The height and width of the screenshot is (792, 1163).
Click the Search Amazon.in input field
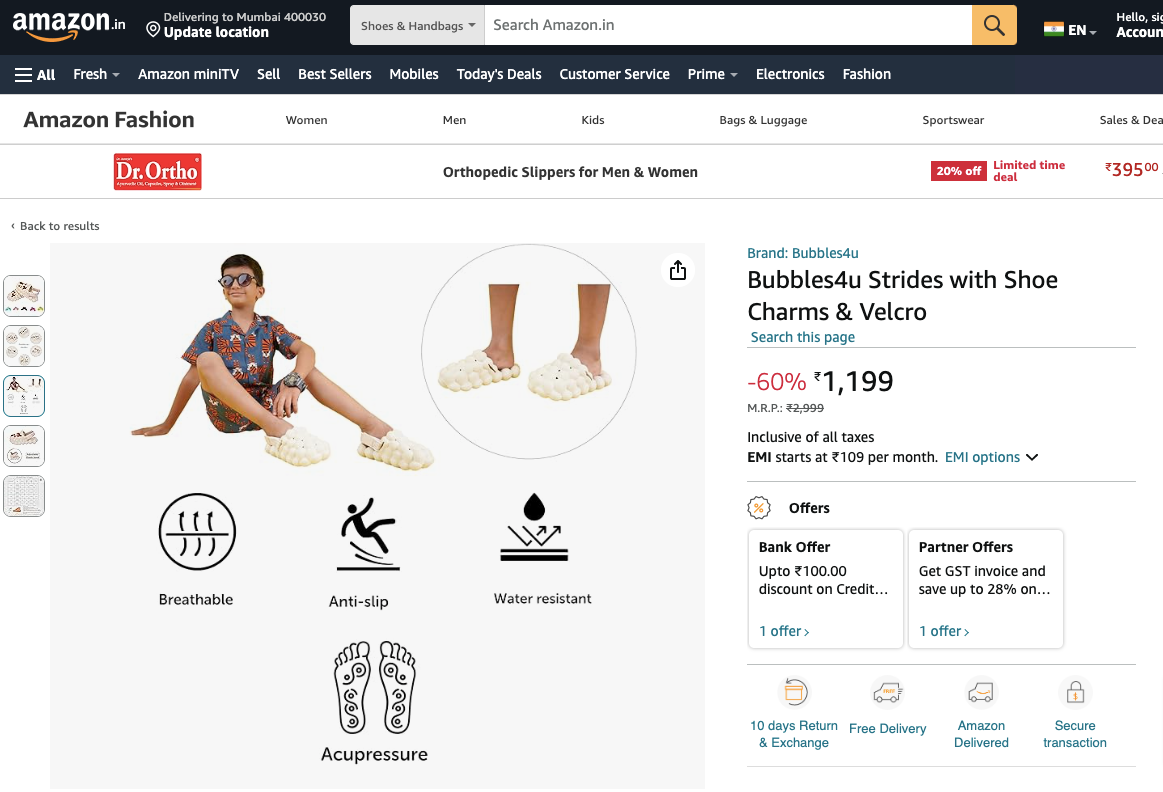(727, 26)
